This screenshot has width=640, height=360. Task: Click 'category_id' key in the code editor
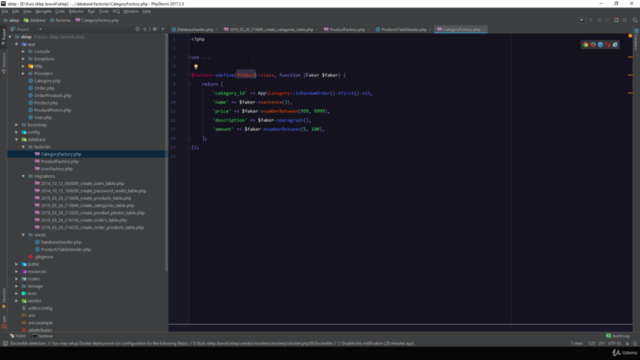[230, 93]
